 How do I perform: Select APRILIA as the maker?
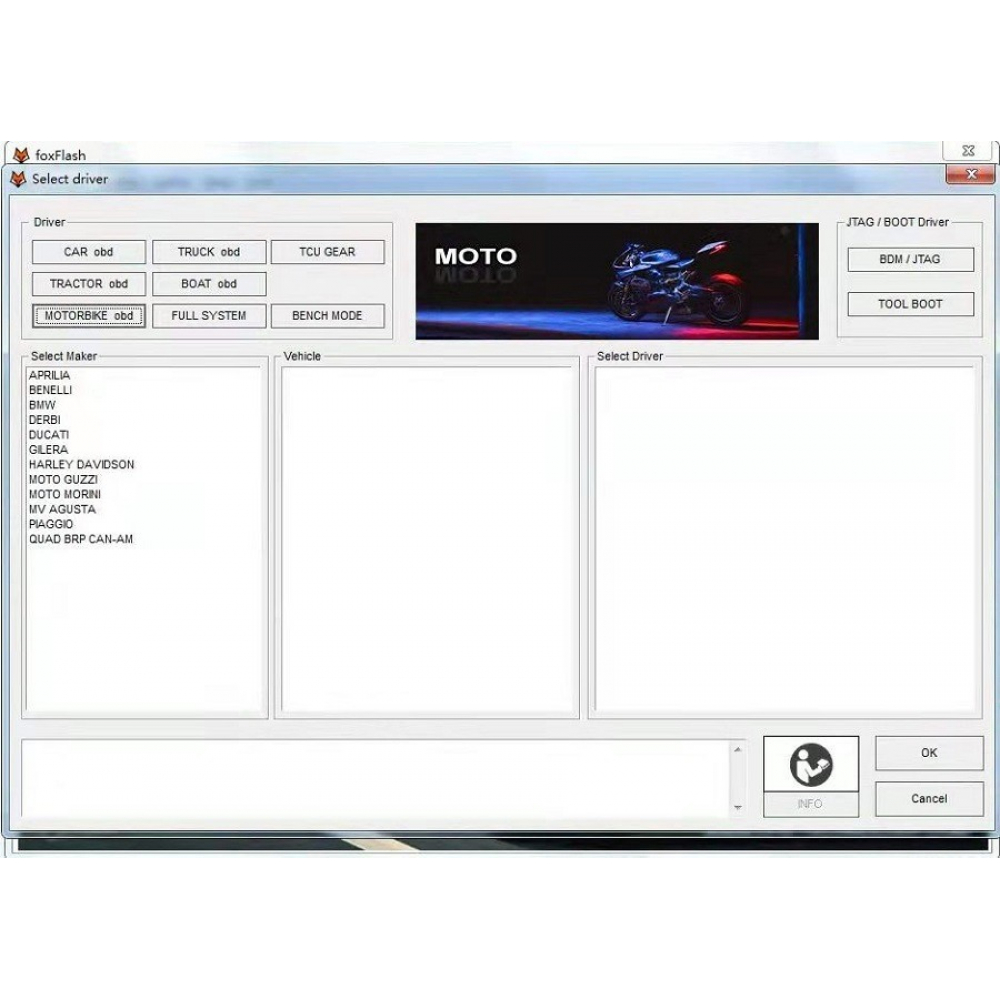[50, 376]
